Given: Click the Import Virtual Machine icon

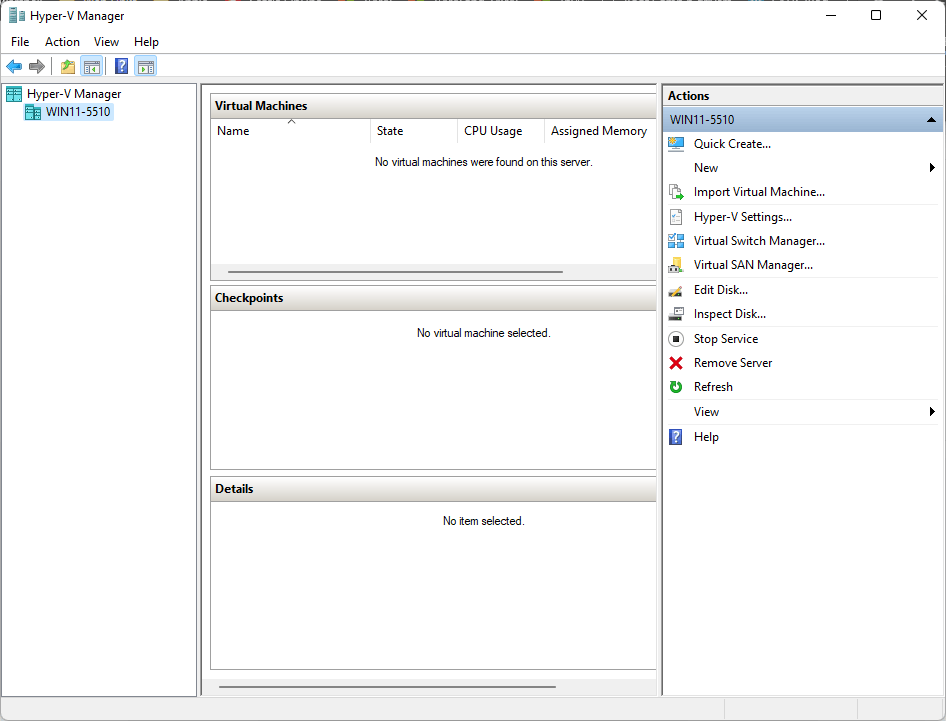Looking at the screenshot, I should 676,192.
